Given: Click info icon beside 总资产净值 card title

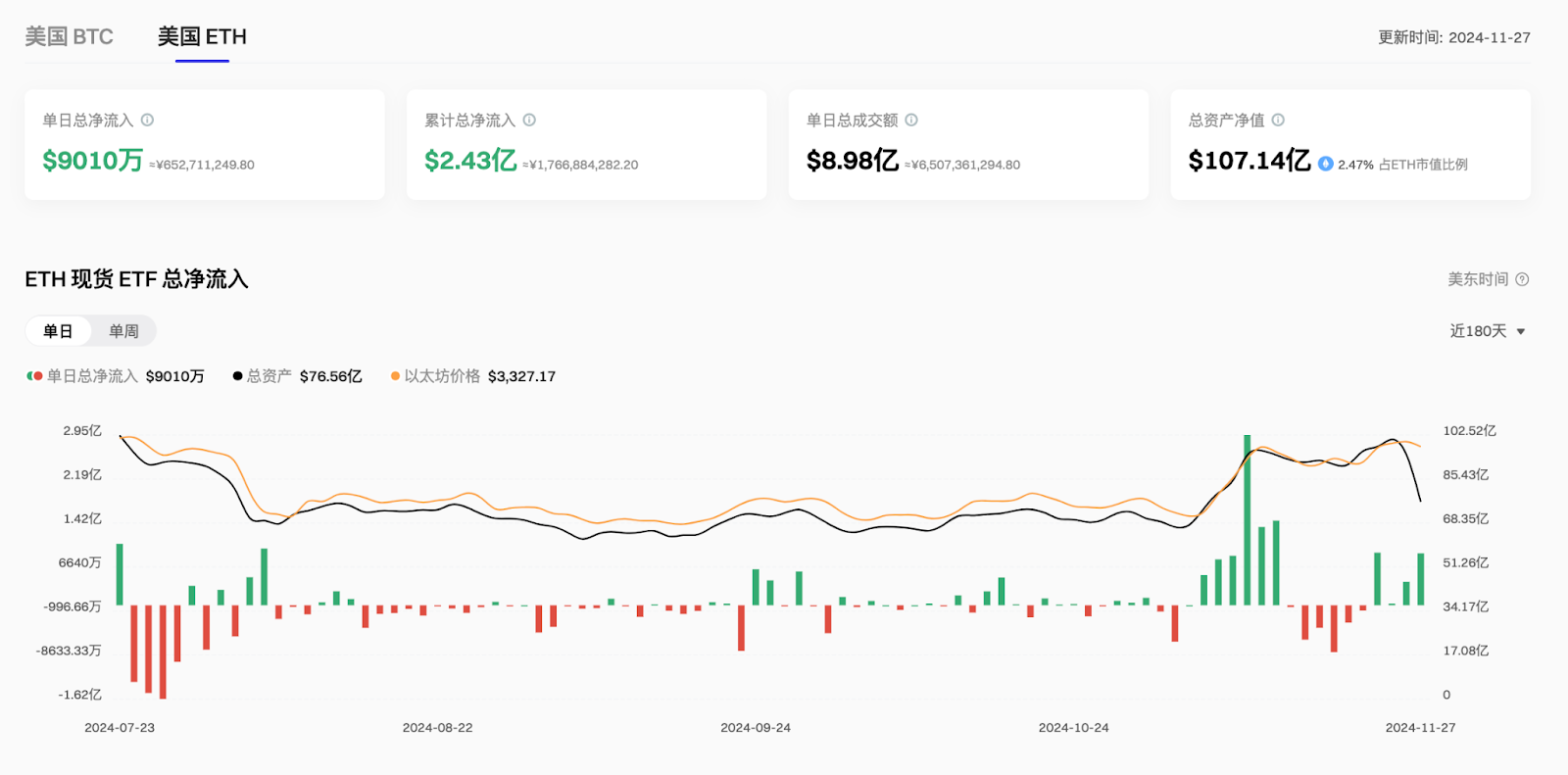Looking at the screenshot, I should [1278, 121].
